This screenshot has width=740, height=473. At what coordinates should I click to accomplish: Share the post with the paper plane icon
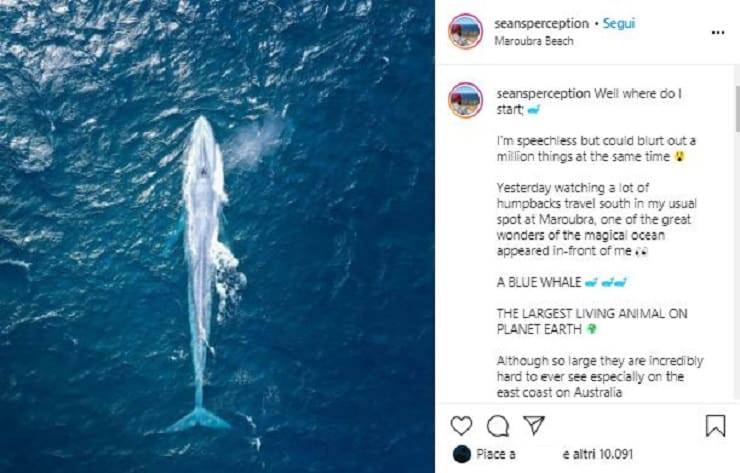pos(534,426)
